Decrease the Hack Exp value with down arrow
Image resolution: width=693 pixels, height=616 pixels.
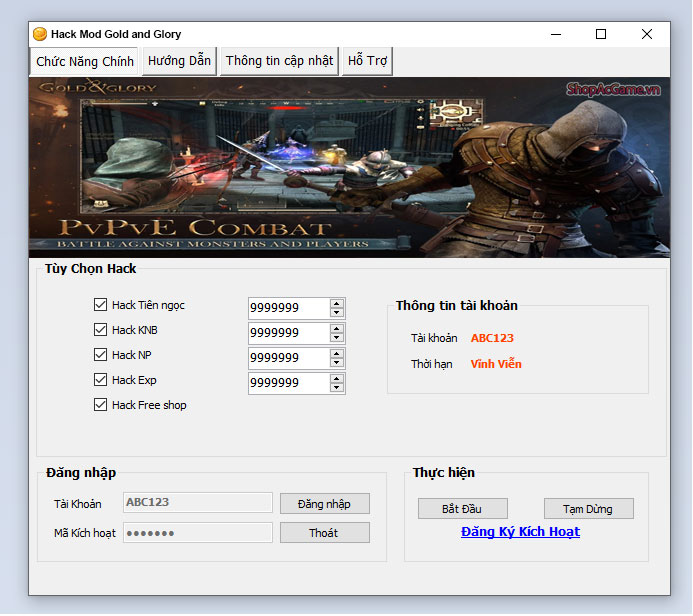(336, 388)
